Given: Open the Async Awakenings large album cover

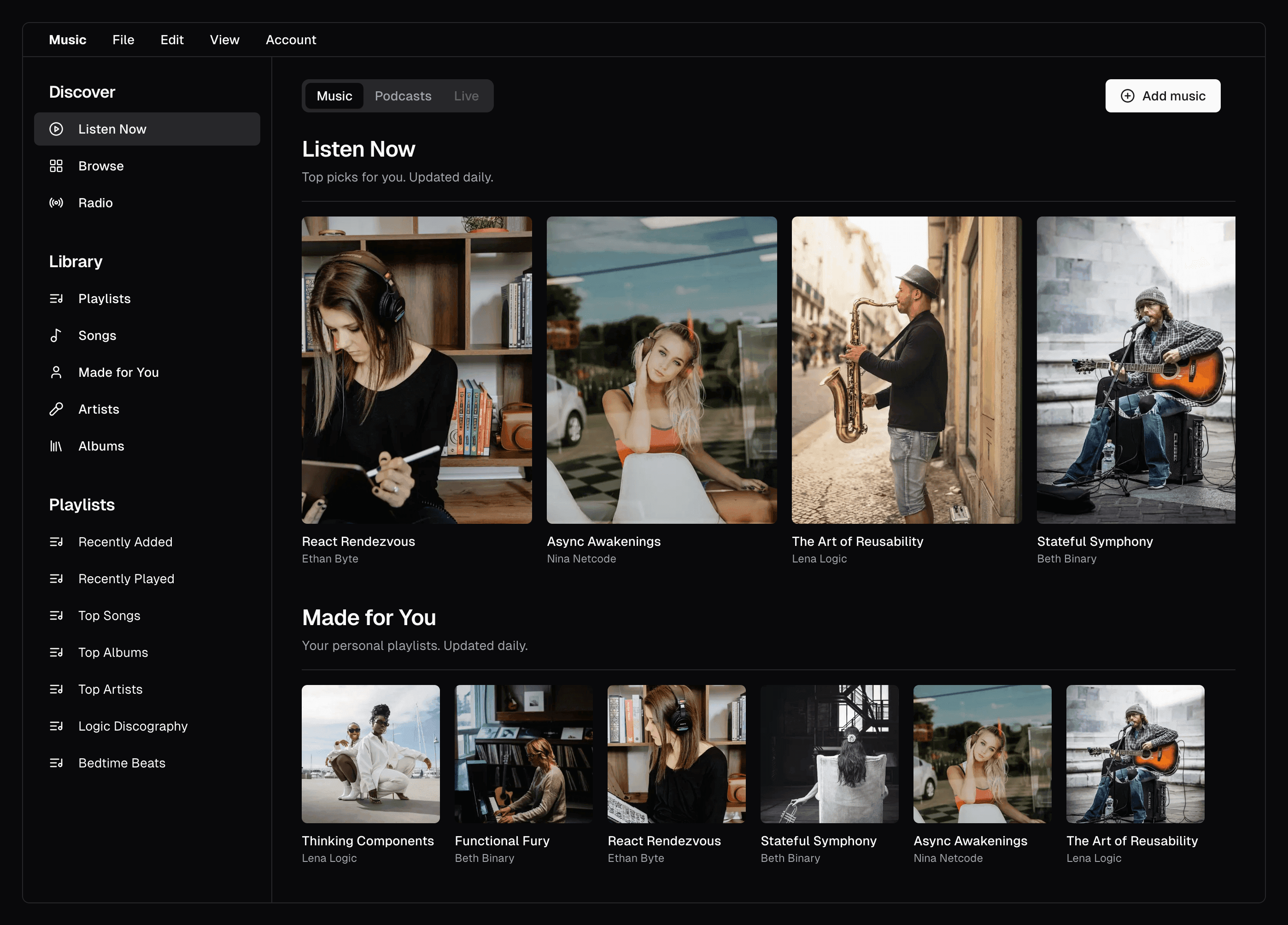Looking at the screenshot, I should click(662, 369).
